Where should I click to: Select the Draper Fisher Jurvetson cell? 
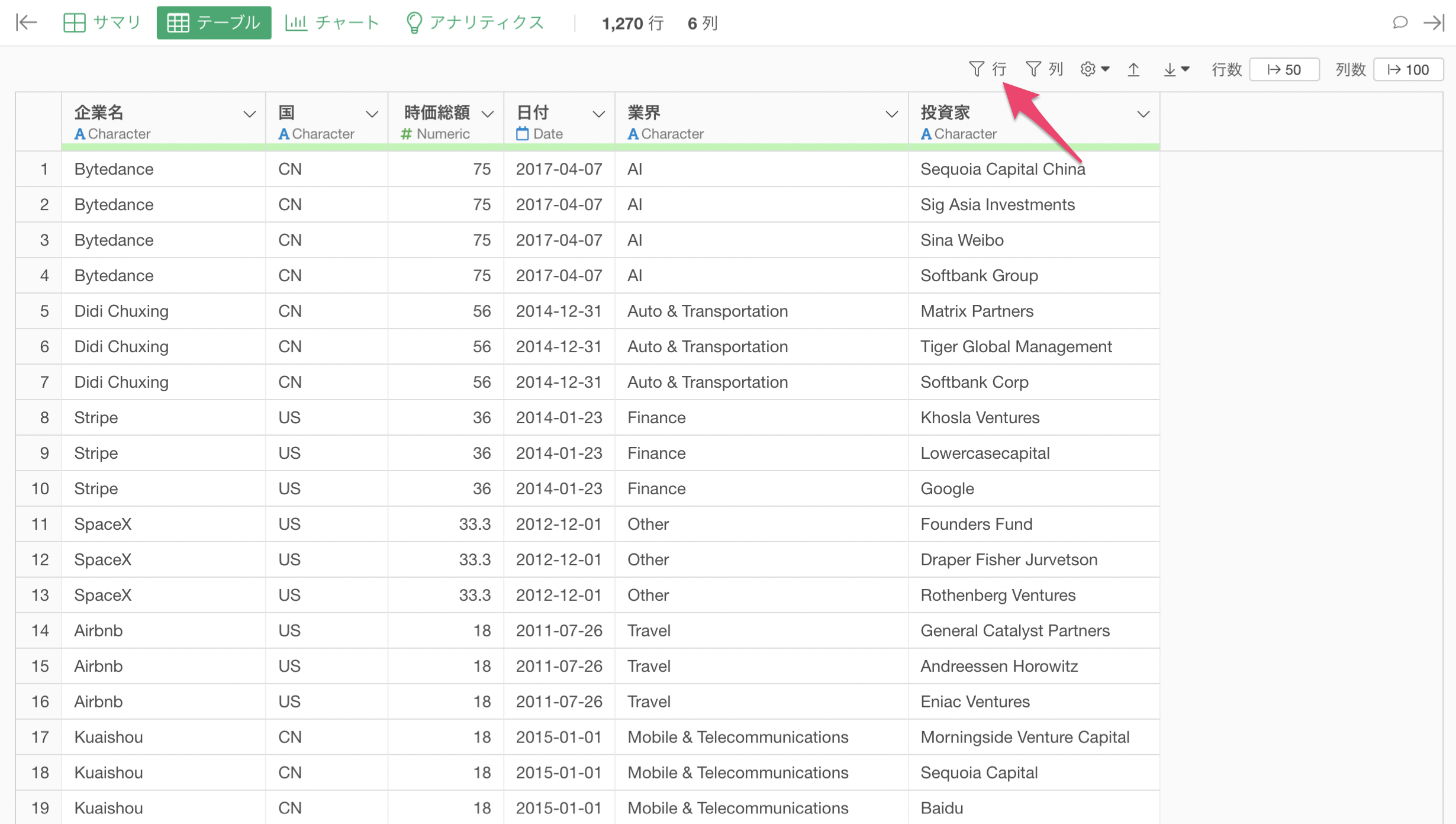[x=1033, y=559]
